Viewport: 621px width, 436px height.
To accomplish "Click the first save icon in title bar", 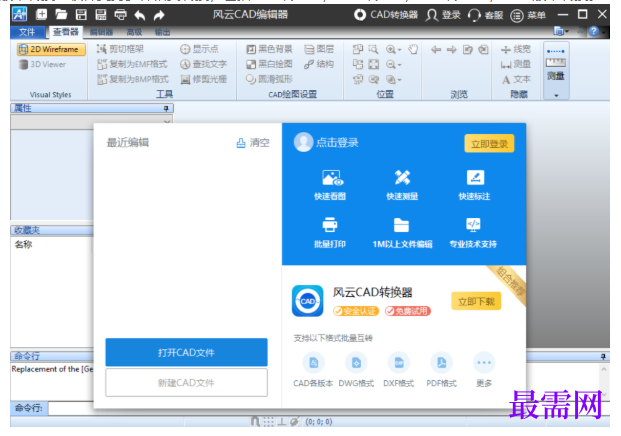I will pyautogui.click(x=81, y=15).
